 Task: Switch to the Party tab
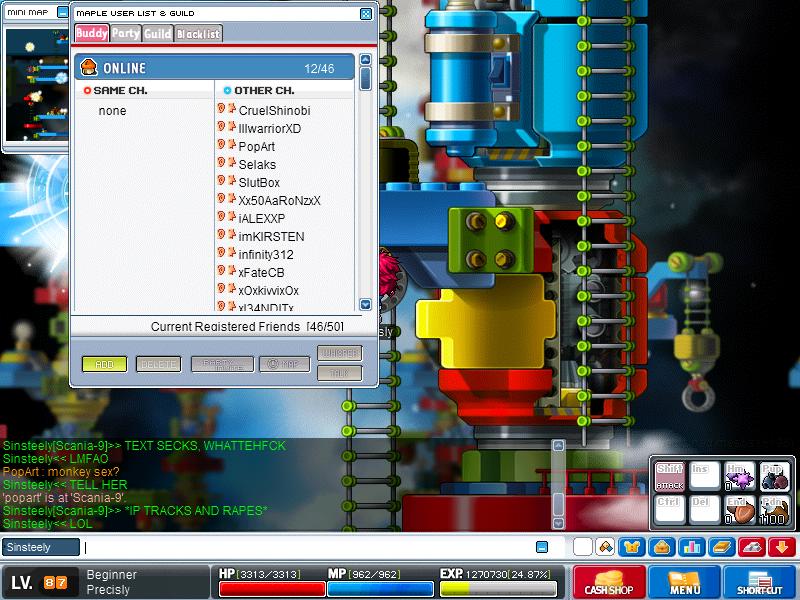click(x=126, y=33)
